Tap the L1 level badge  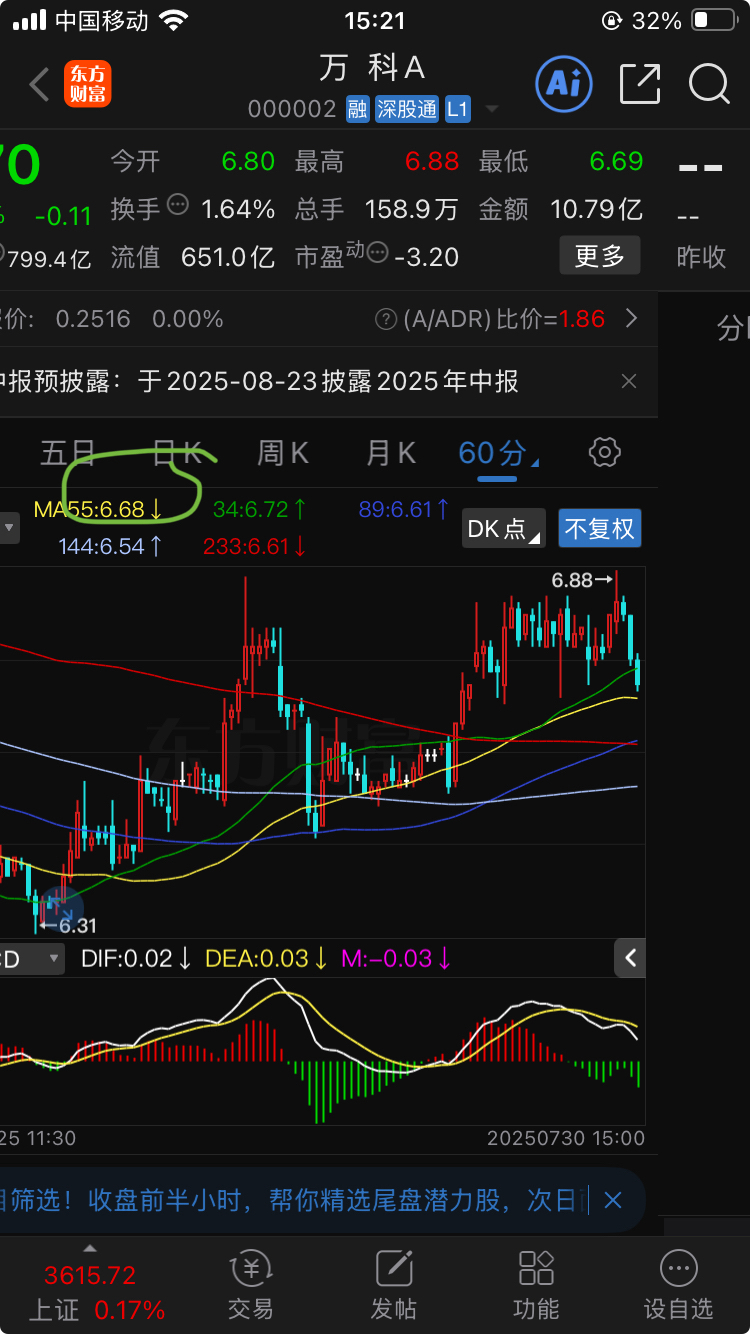pos(457,110)
